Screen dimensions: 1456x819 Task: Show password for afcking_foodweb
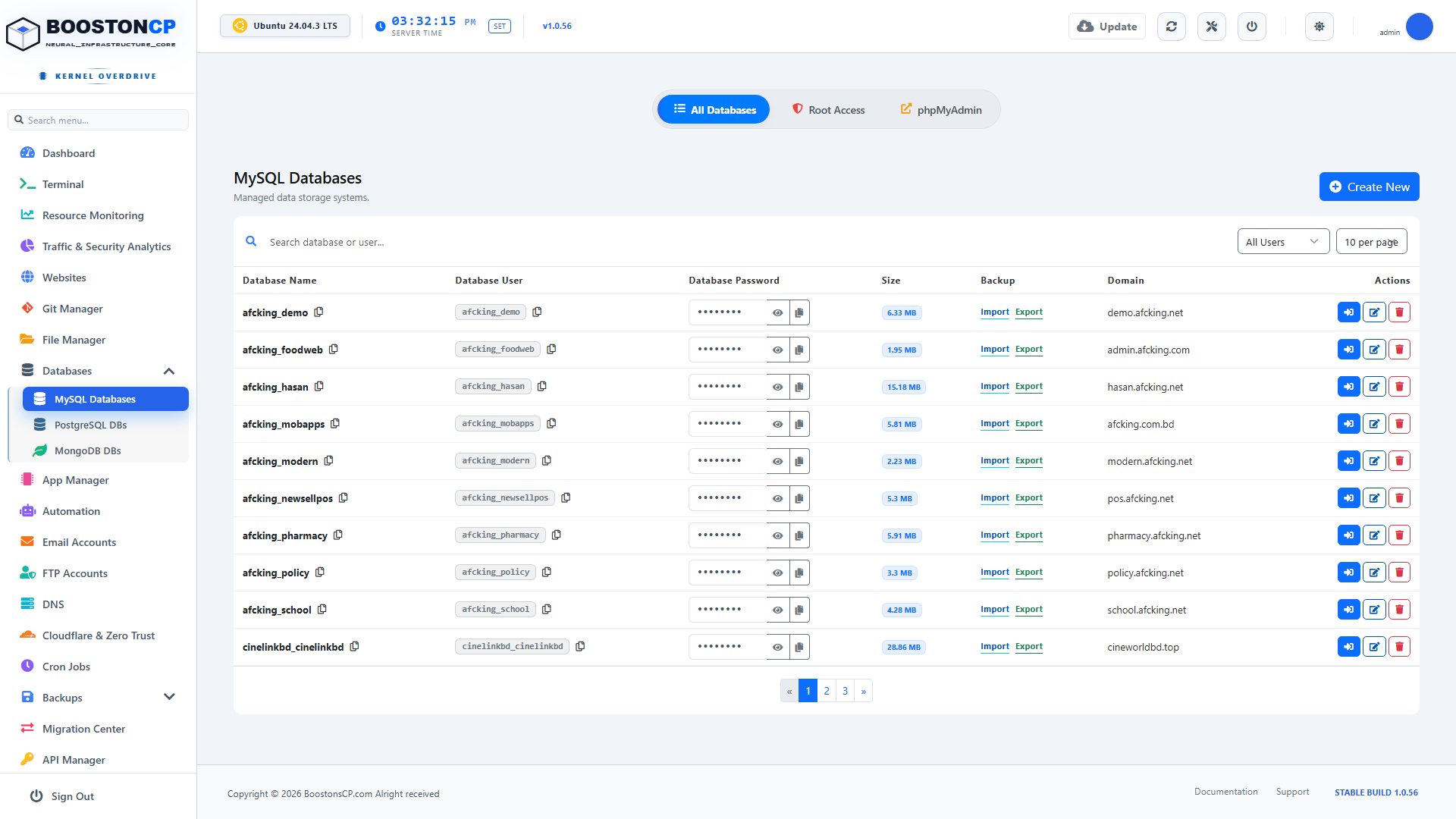pyautogui.click(x=777, y=350)
